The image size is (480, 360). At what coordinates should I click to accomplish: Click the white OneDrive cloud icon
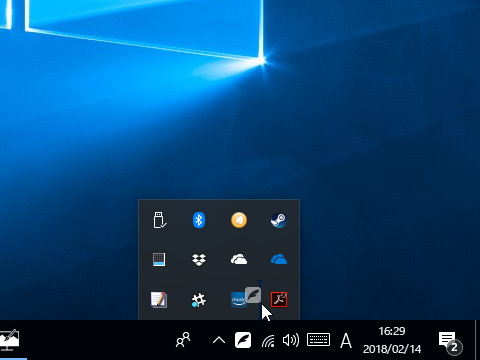(239, 259)
